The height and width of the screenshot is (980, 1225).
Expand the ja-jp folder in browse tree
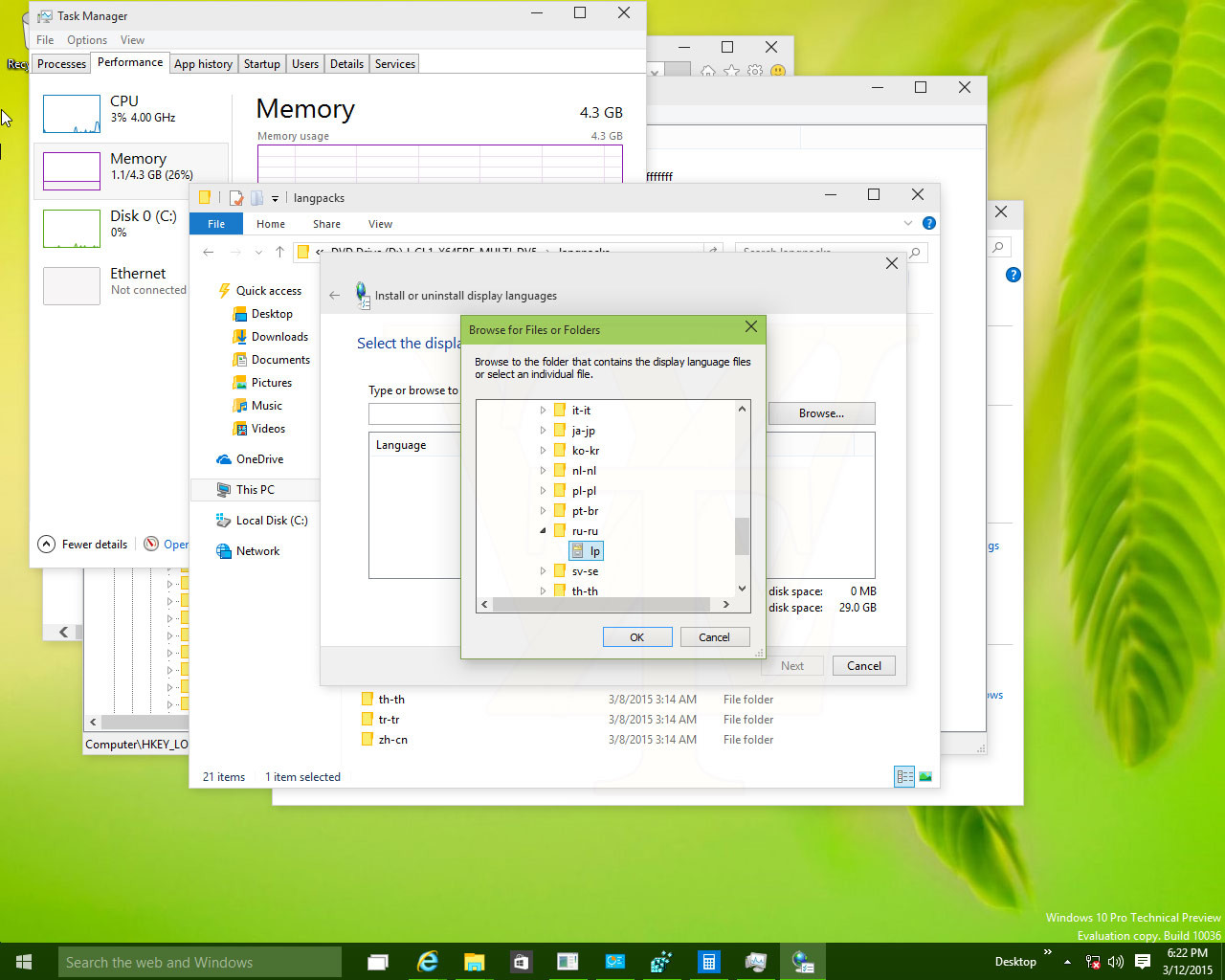[543, 431]
